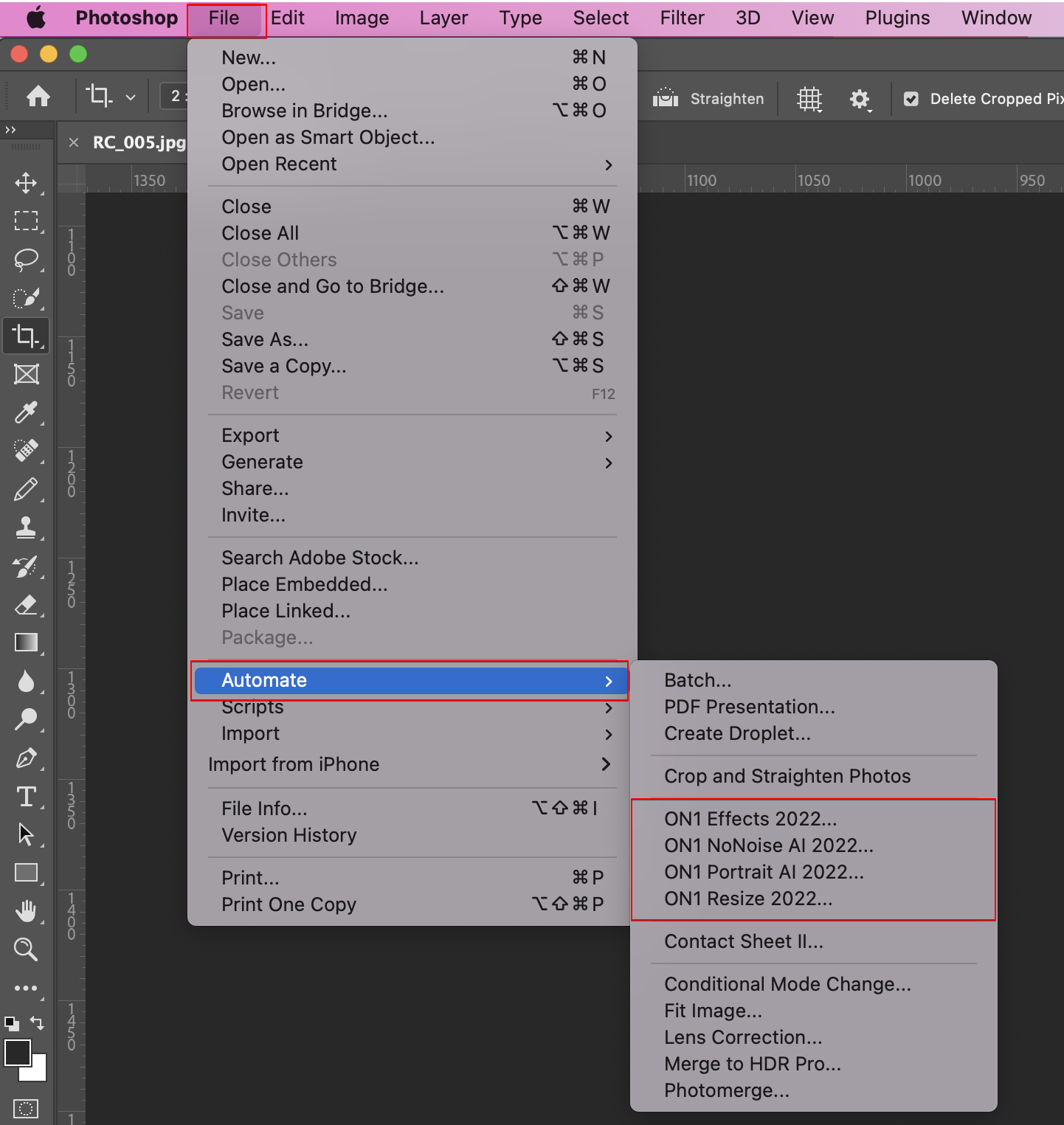Open the Filter menu
Screen dimensions: 1064x1125
(682, 18)
